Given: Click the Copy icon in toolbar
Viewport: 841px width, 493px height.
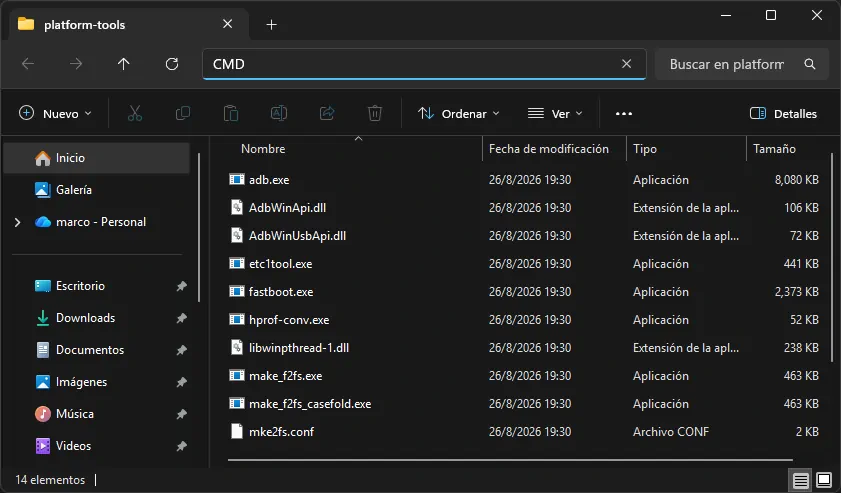Looking at the screenshot, I should pyautogui.click(x=183, y=113).
